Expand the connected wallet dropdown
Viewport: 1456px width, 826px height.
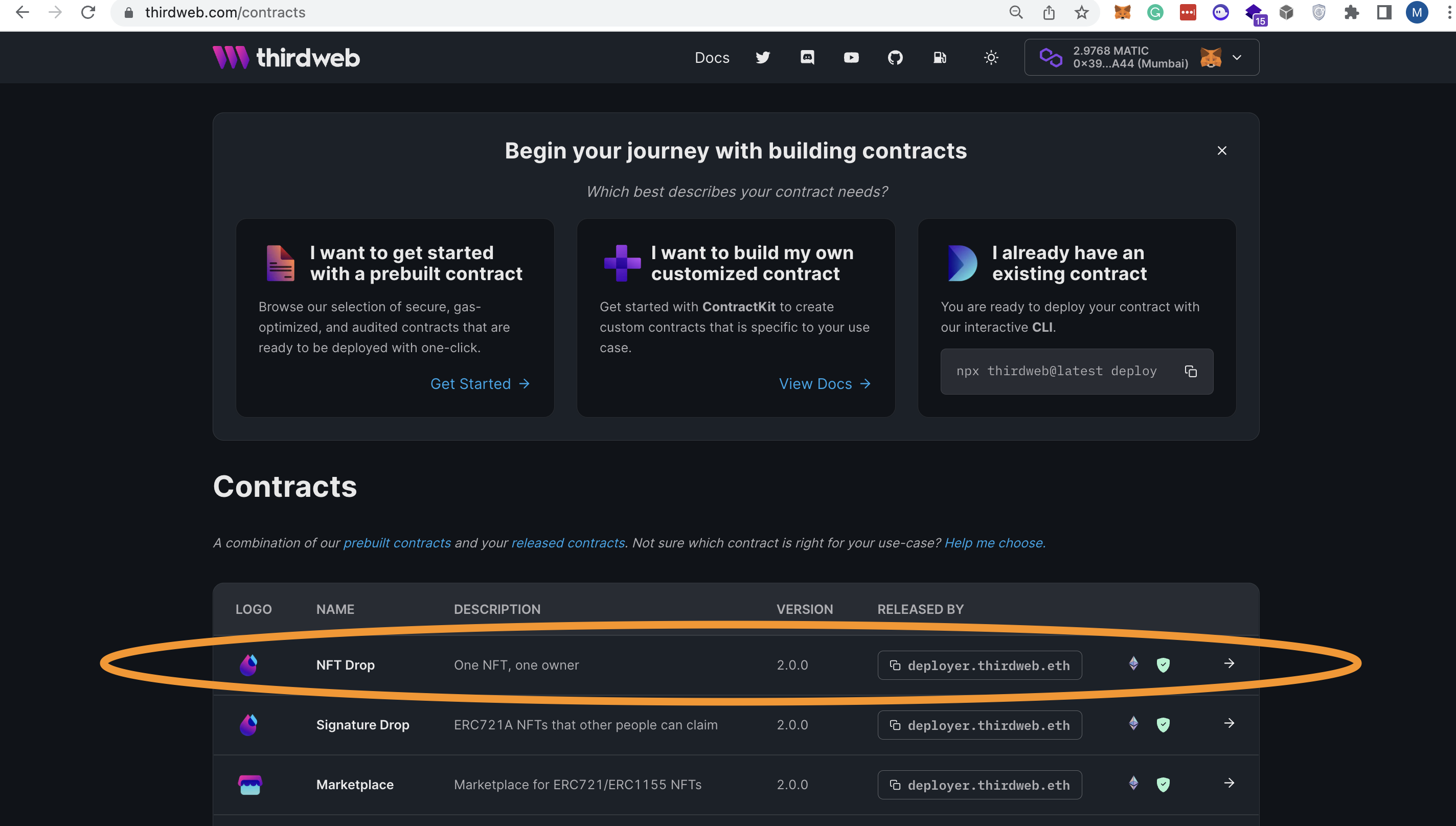[x=1142, y=57]
